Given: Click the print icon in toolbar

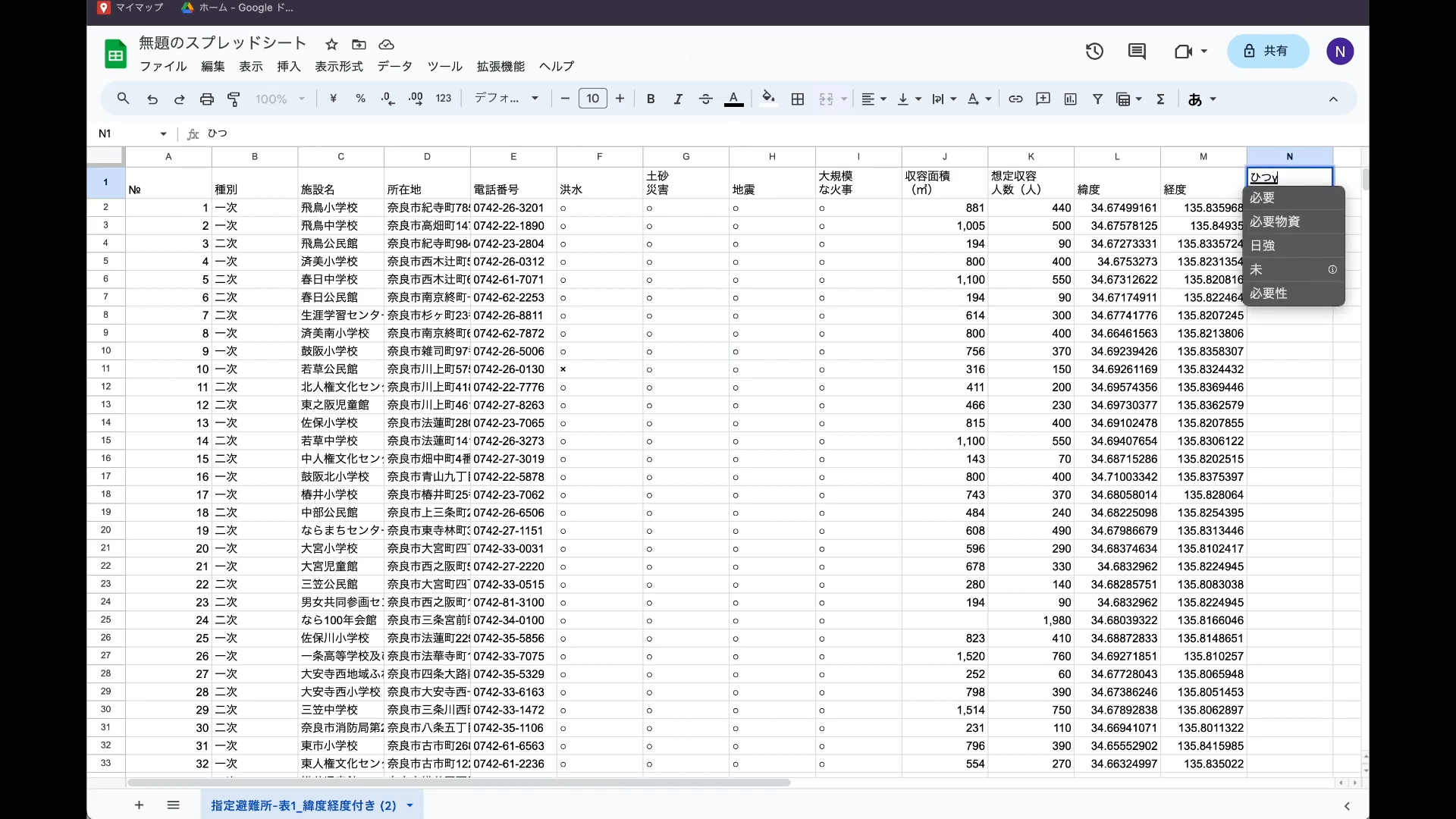Looking at the screenshot, I should tap(206, 99).
